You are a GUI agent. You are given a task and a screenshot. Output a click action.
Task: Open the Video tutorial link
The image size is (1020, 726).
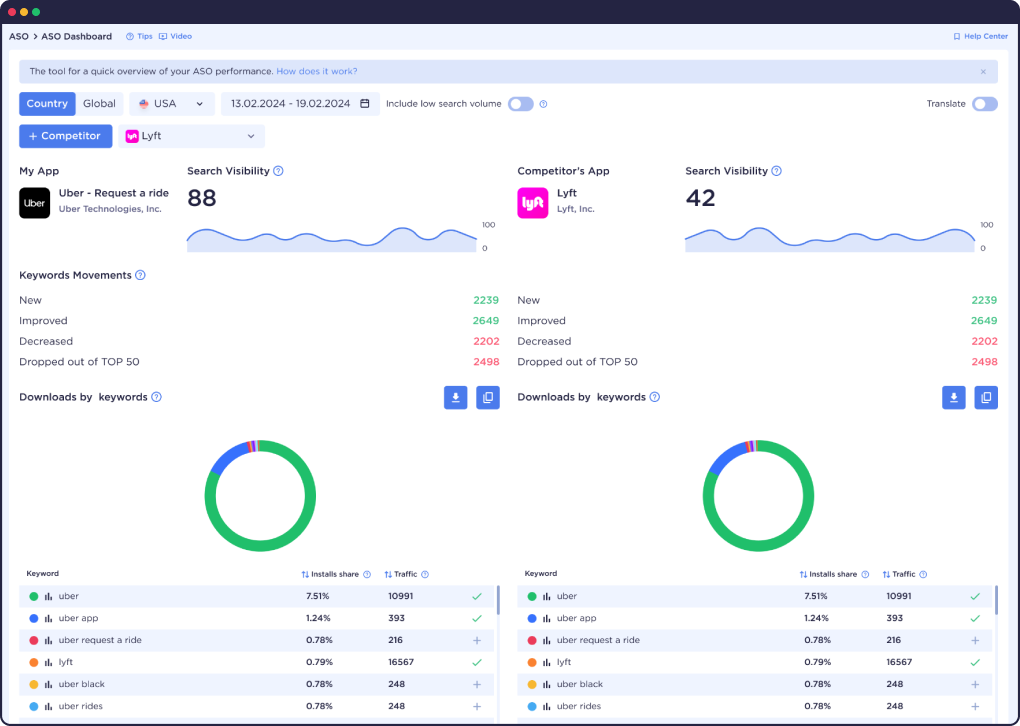(x=176, y=36)
